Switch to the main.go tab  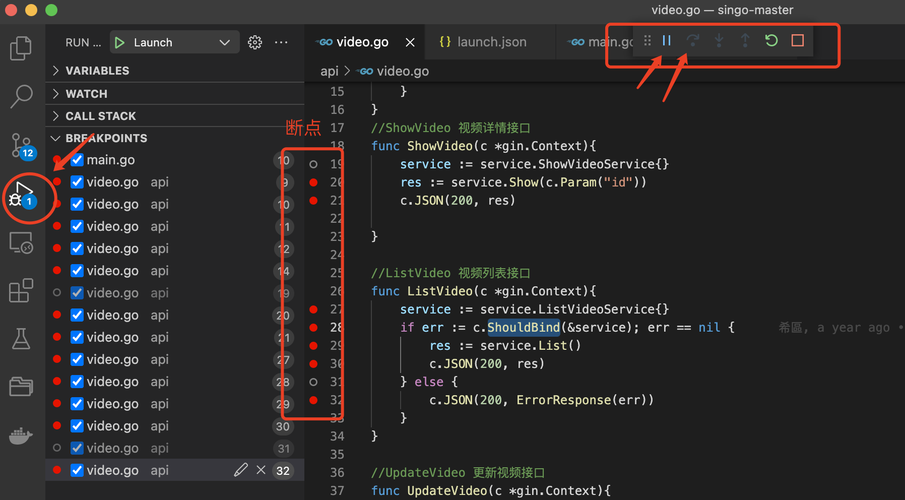600,42
